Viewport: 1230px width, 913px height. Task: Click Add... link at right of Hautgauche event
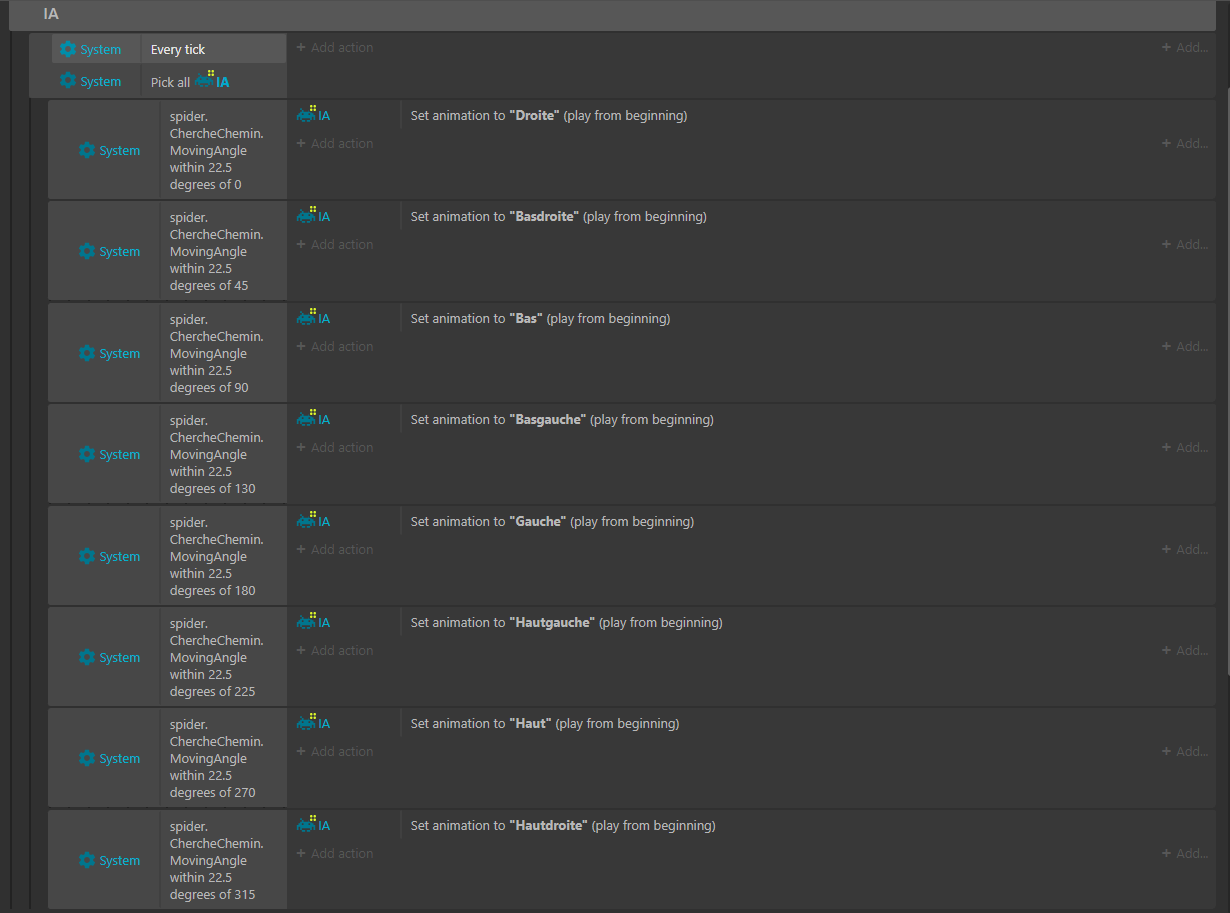coord(1184,650)
